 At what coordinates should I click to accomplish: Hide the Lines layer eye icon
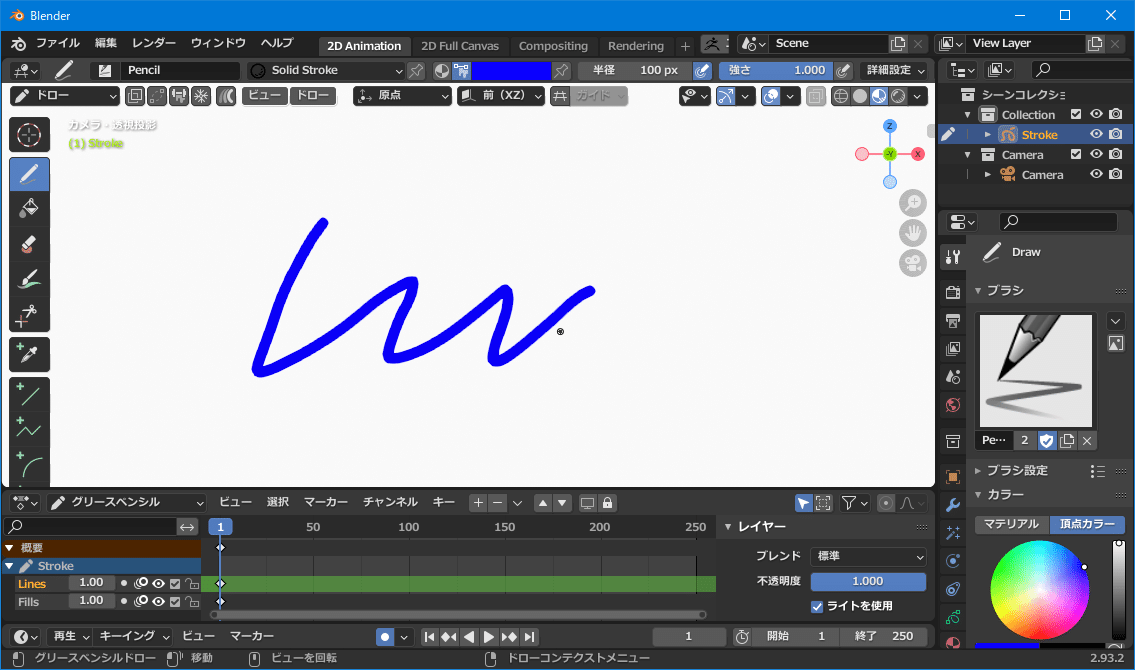coord(158,583)
